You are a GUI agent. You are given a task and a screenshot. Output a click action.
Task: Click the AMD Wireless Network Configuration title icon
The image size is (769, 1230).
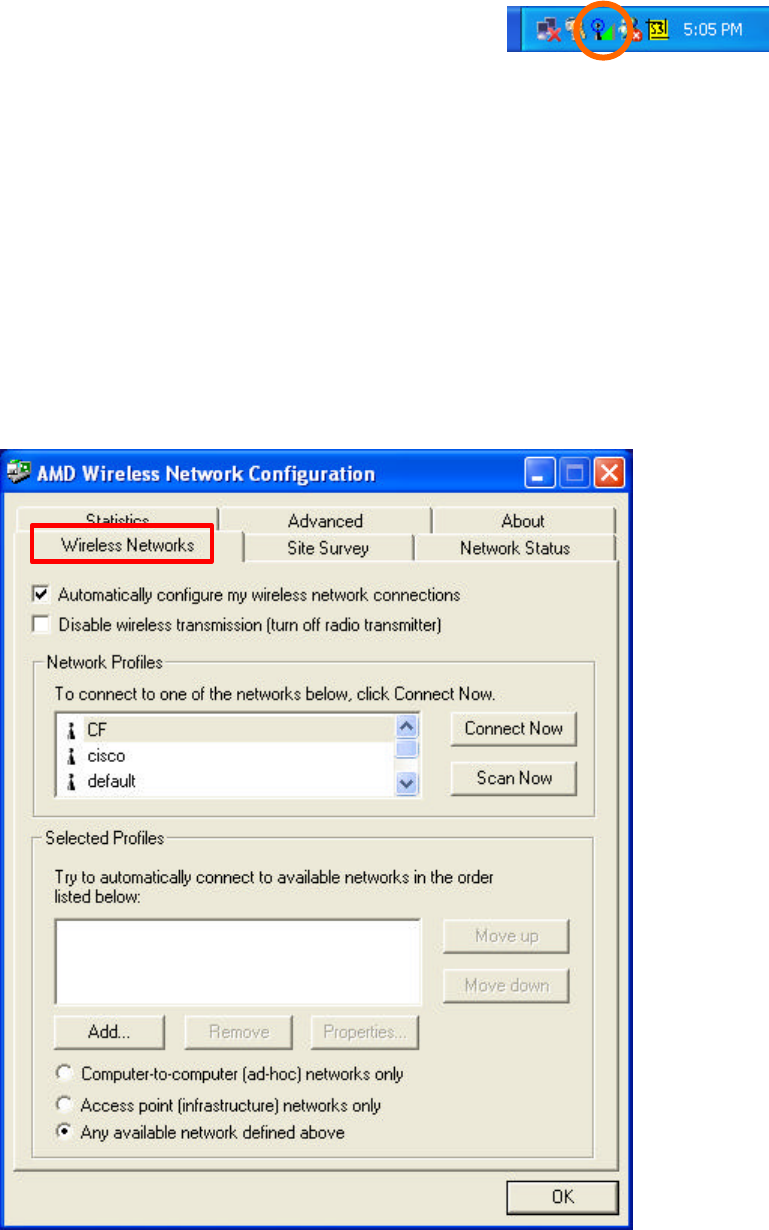click(x=21, y=473)
